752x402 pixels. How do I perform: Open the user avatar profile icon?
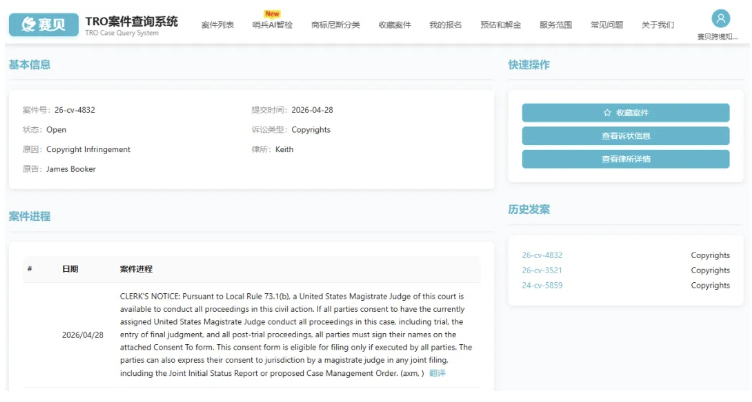click(720, 18)
